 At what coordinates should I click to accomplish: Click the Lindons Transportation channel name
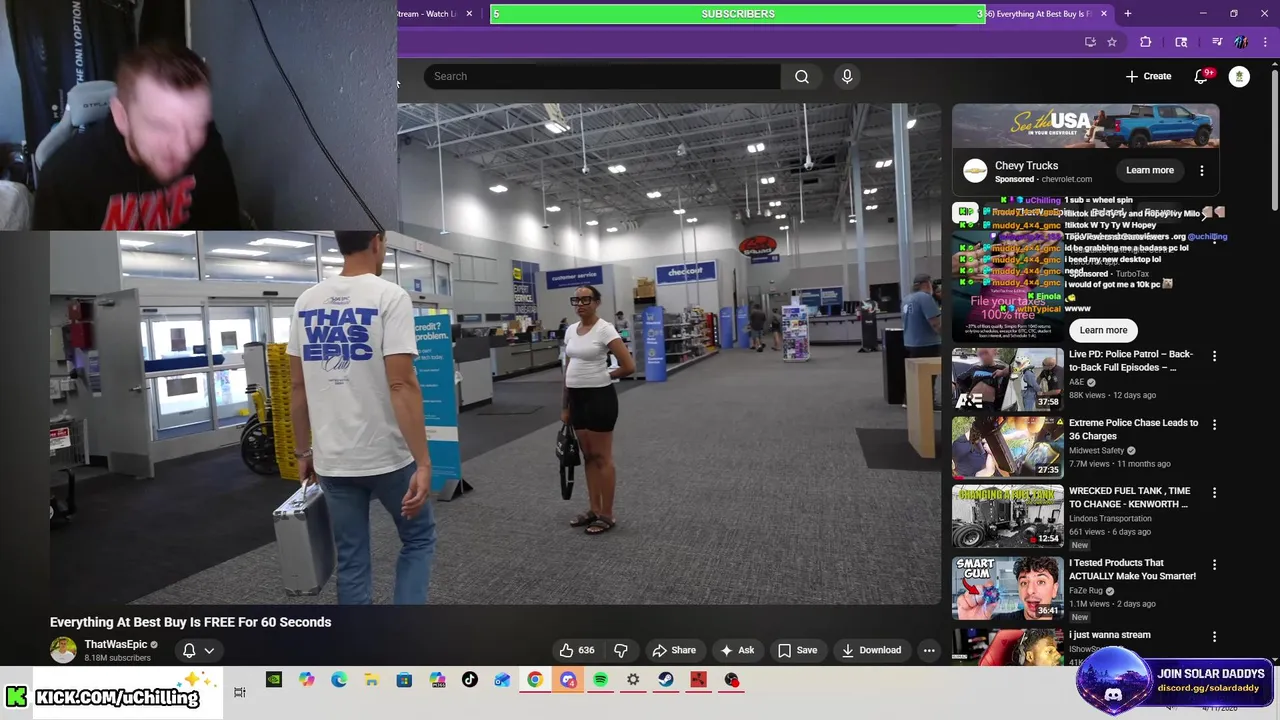click(x=1110, y=519)
